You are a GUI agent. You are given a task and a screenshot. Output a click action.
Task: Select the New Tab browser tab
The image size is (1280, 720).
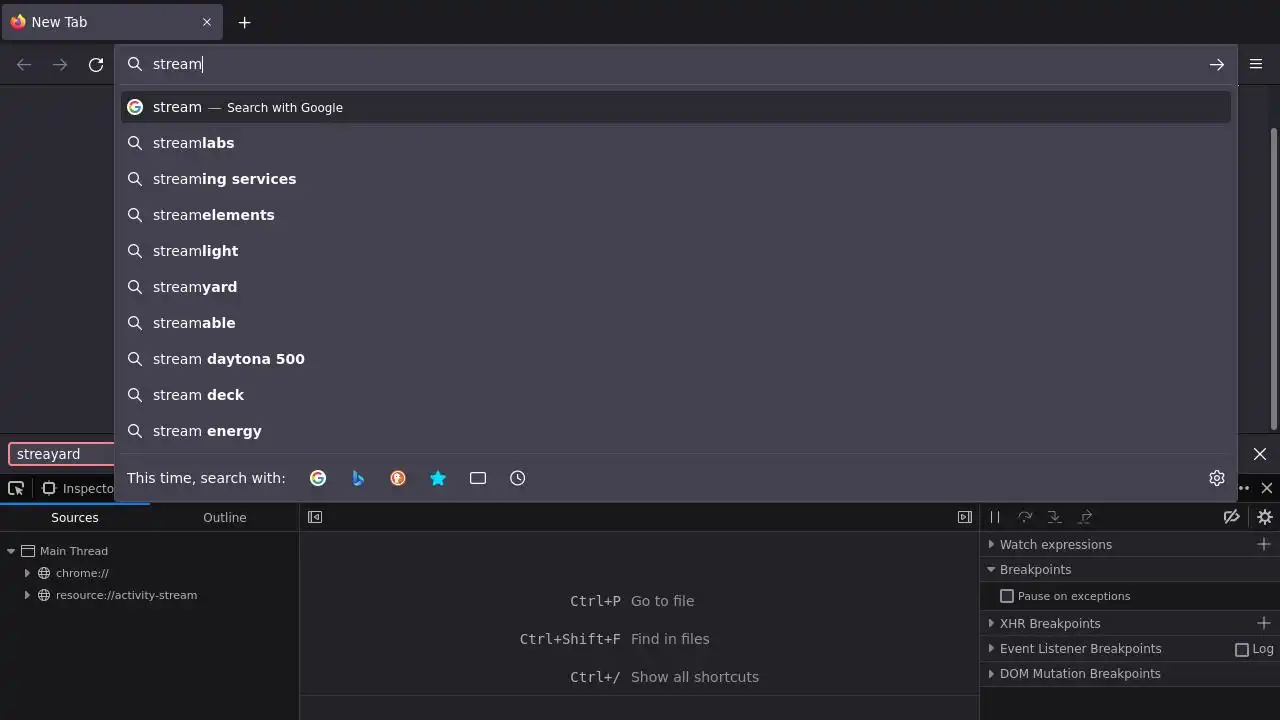112,22
